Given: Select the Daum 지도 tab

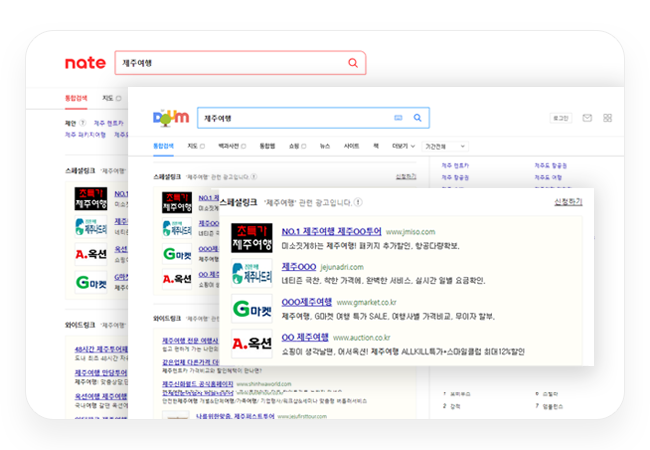Looking at the screenshot, I should (196, 146).
